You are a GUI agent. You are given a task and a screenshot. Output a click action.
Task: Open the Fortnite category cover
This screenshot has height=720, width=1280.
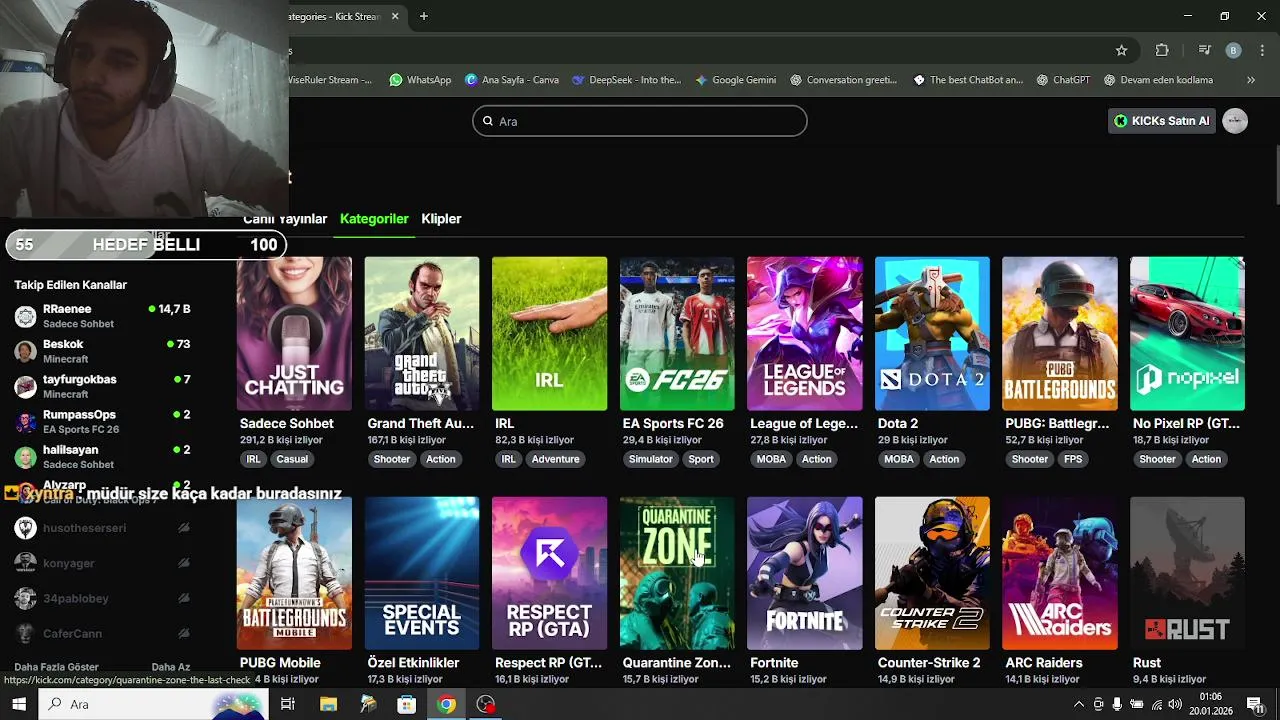(x=805, y=573)
